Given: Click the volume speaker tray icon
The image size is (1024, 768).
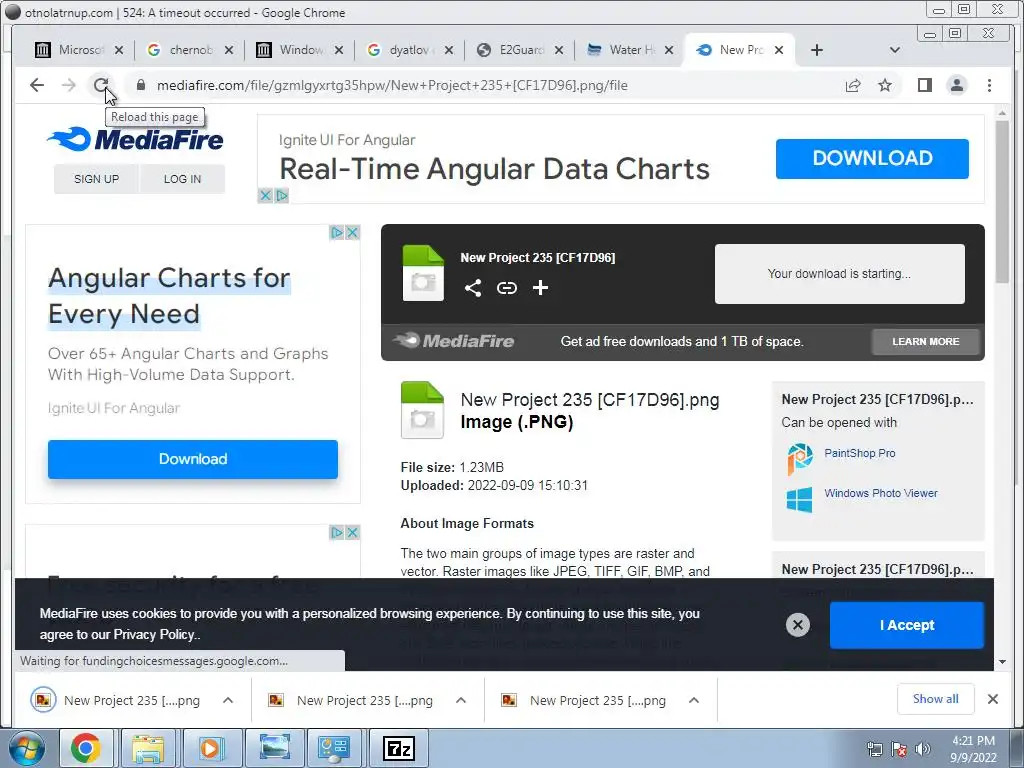Looking at the screenshot, I should [923, 749].
